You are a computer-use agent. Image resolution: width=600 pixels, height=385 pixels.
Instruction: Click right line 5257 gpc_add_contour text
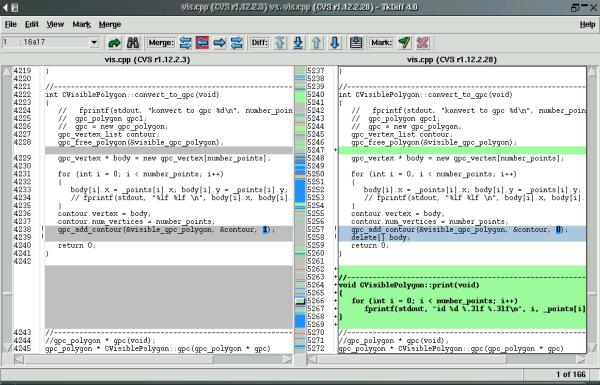point(460,230)
